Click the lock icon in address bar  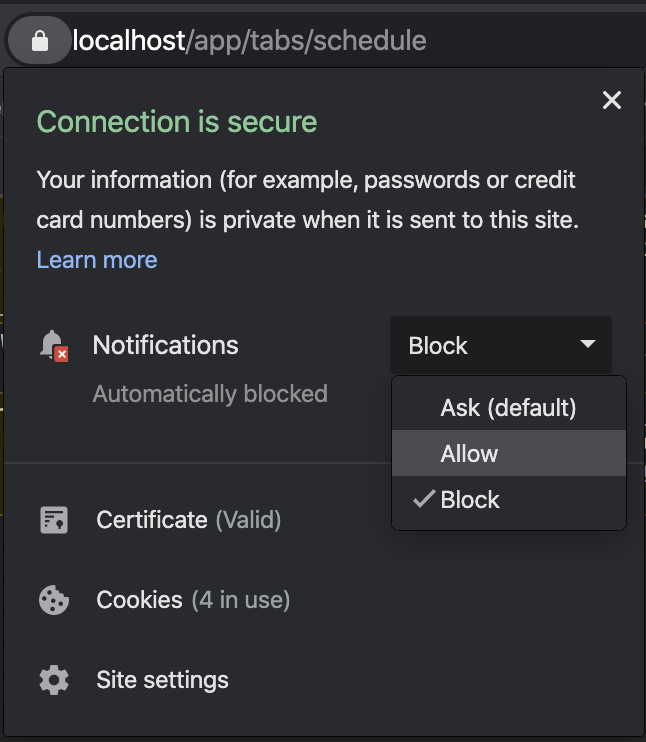tap(40, 41)
